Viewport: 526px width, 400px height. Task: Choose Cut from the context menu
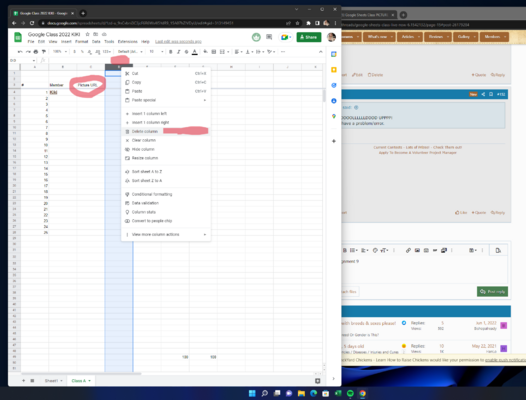tap(166, 73)
